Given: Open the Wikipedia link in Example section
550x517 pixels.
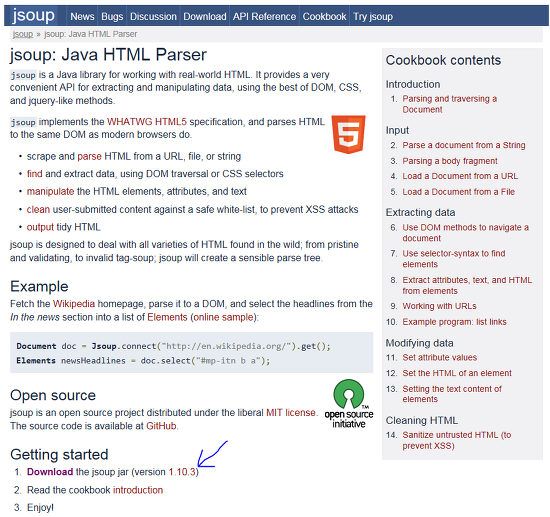Looking at the screenshot, I should 74,303.
